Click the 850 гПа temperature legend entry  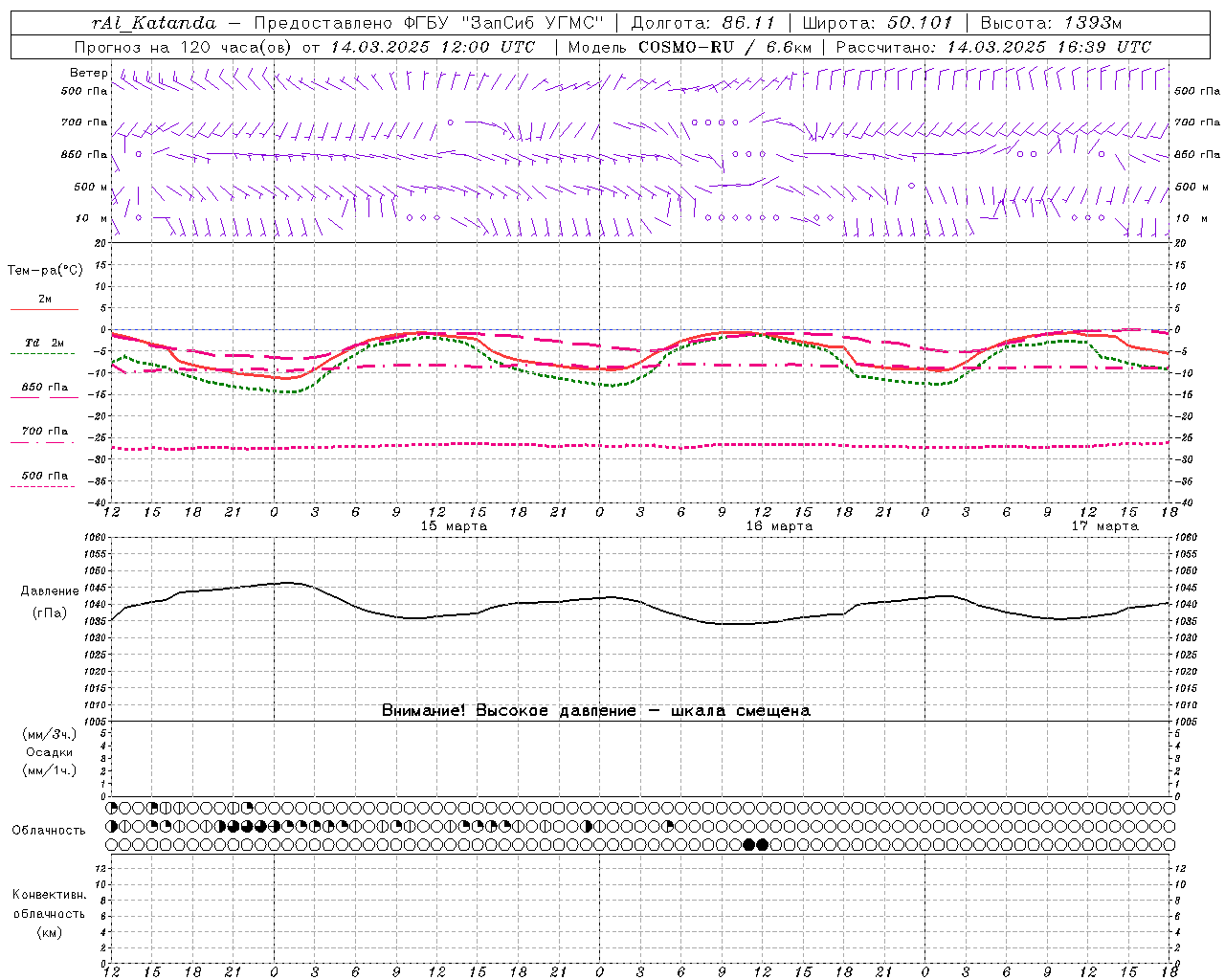[x=44, y=388]
